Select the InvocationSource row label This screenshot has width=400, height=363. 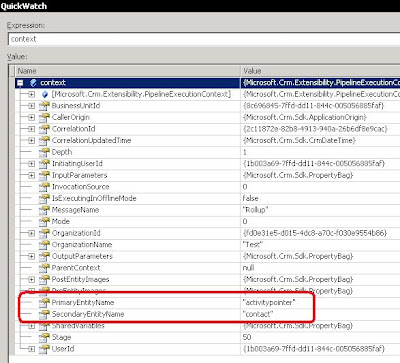pyautogui.click(x=80, y=187)
